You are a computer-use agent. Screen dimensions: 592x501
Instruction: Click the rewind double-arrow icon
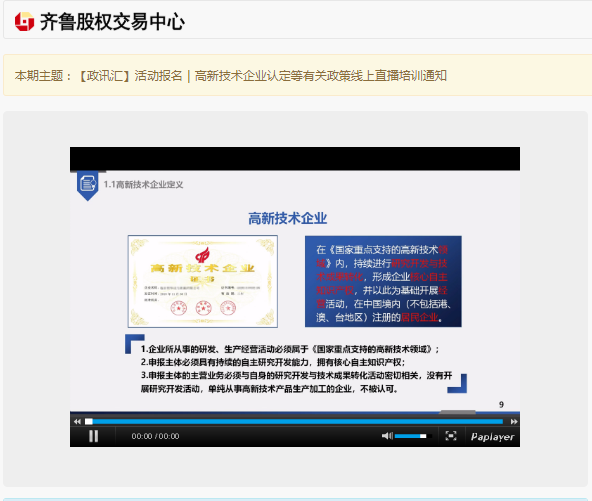pos(77,421)
